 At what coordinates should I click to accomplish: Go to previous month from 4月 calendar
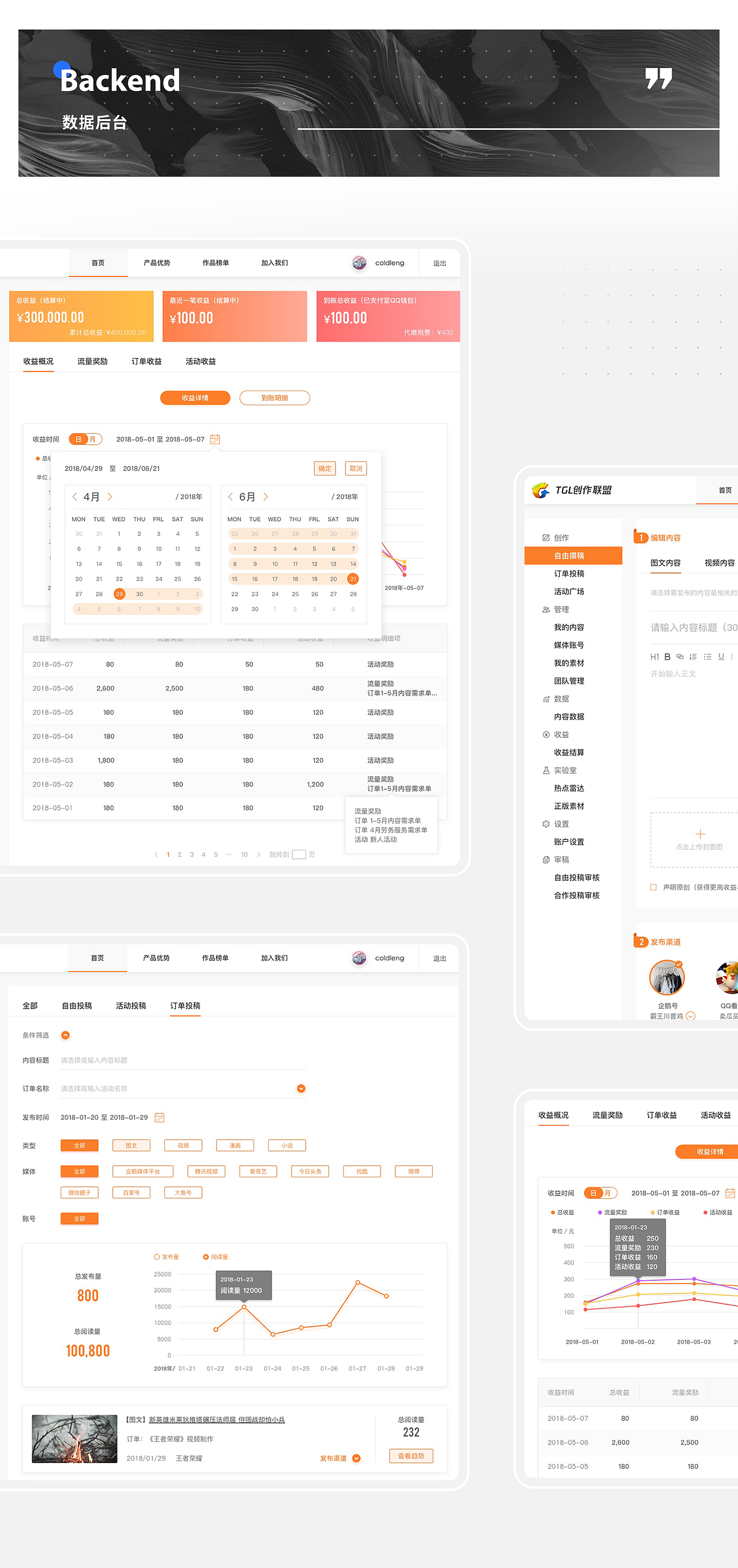(x=75, y=497)
